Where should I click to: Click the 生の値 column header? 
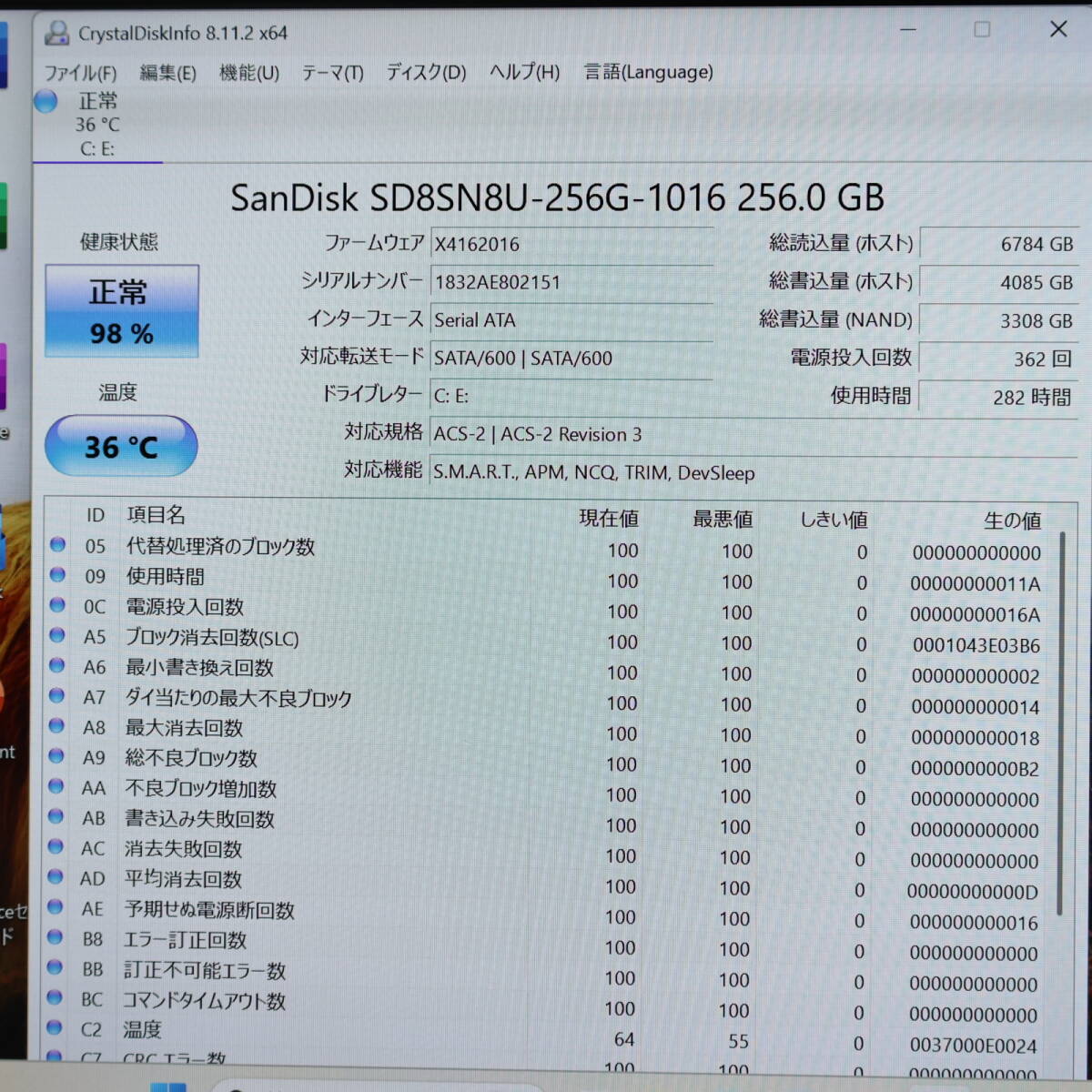pos(1012,521)
